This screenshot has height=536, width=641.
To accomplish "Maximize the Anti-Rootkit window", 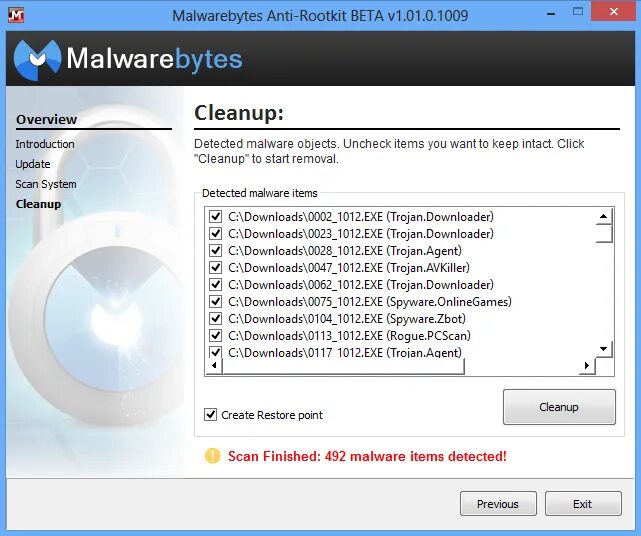I will click(x=578, y=11).
